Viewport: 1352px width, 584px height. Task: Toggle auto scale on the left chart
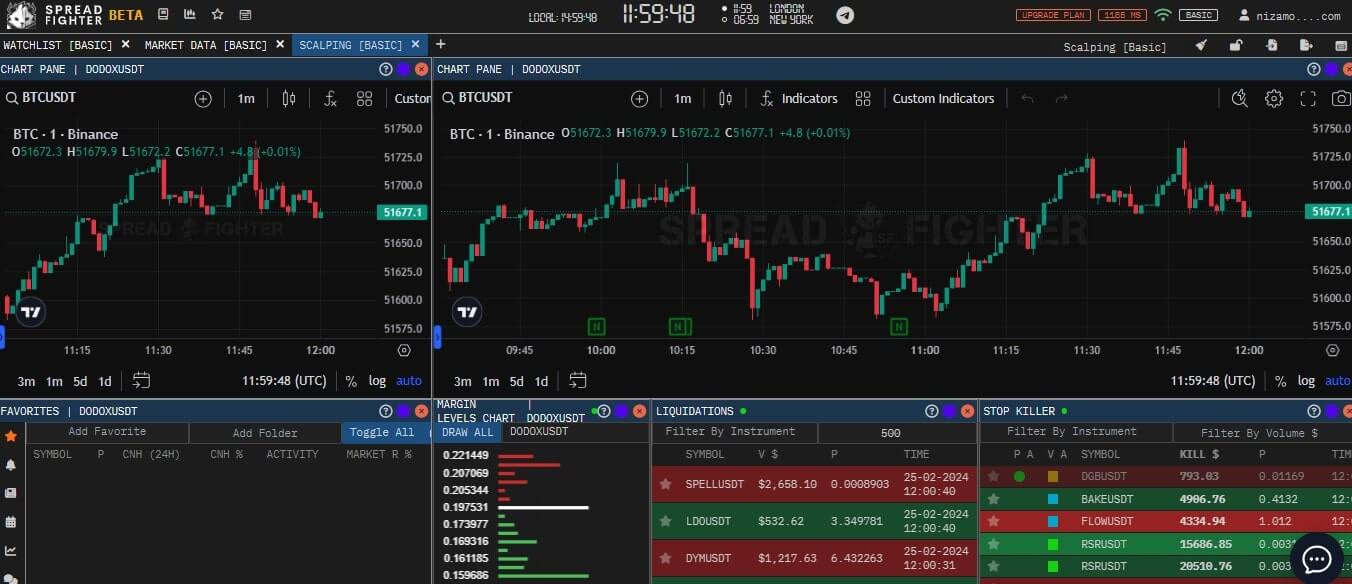[x=408, y=381]
